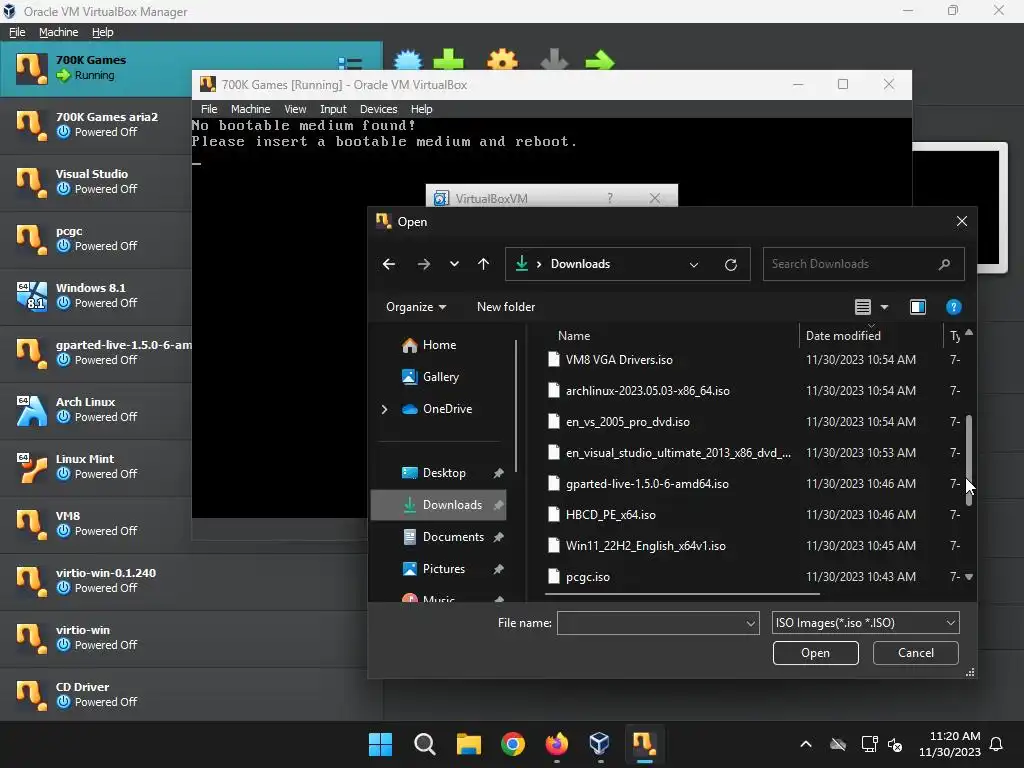Click the File name input field
Screen dimensions: 1024x768
pos(651,623)
